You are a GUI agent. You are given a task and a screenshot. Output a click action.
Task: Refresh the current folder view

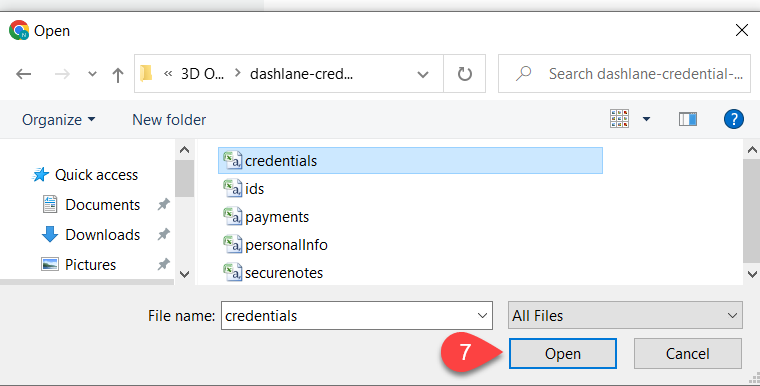[x=464, y=74]
